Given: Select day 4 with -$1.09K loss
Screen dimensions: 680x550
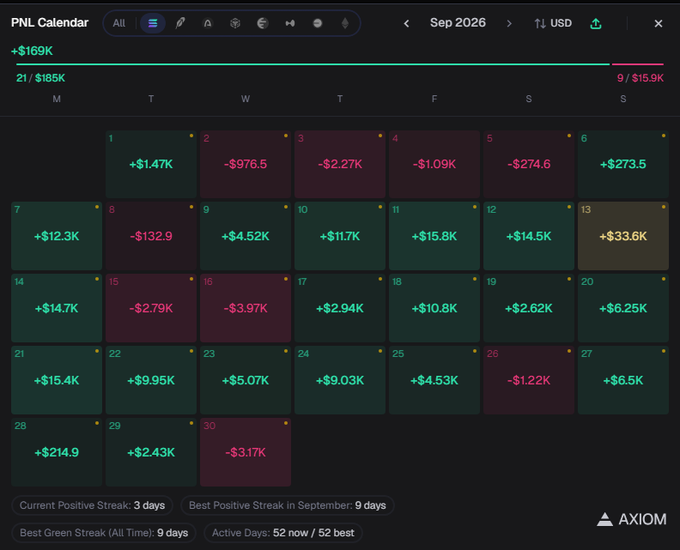Looking at the screenshot, I should click(x=435, y=164).
